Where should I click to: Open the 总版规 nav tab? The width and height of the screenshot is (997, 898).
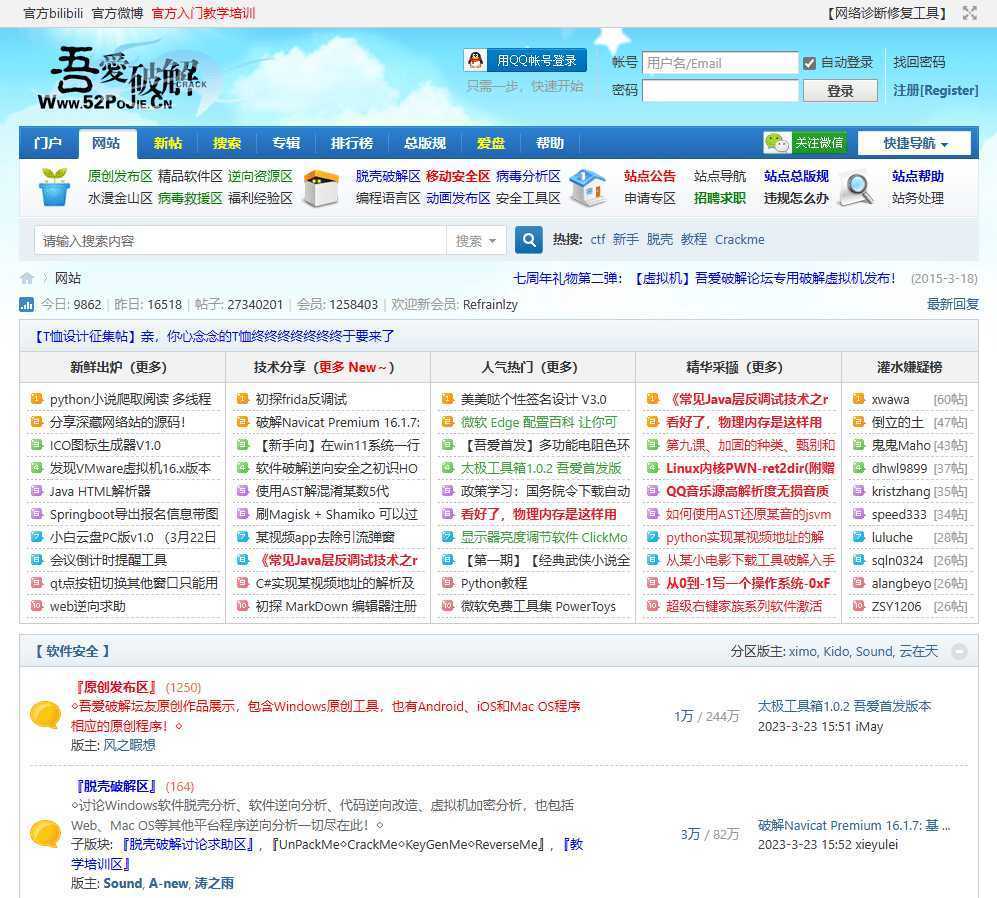(x=425, y=143)
